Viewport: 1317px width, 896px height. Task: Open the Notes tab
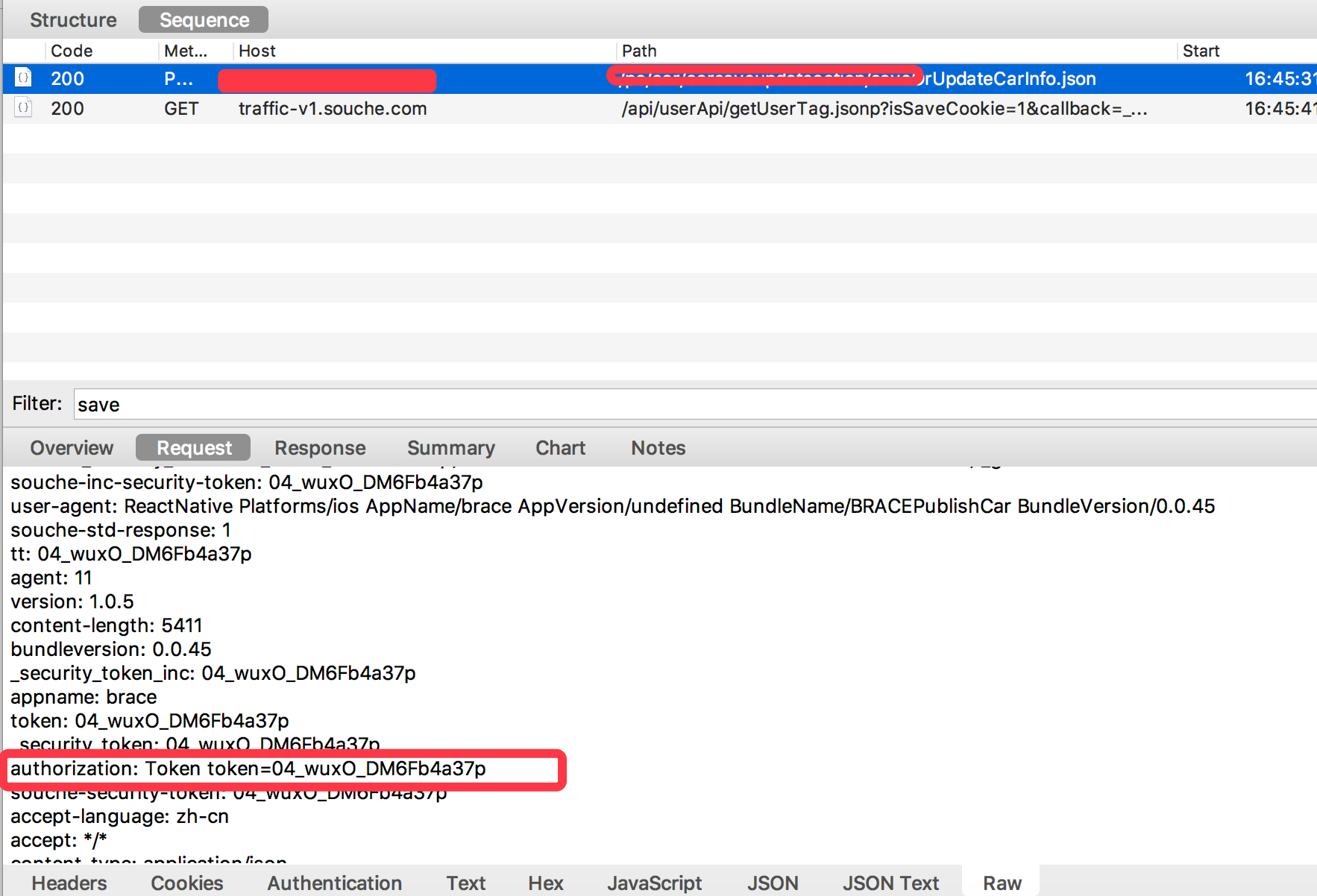pyautogui.click(x=658, y=448)
